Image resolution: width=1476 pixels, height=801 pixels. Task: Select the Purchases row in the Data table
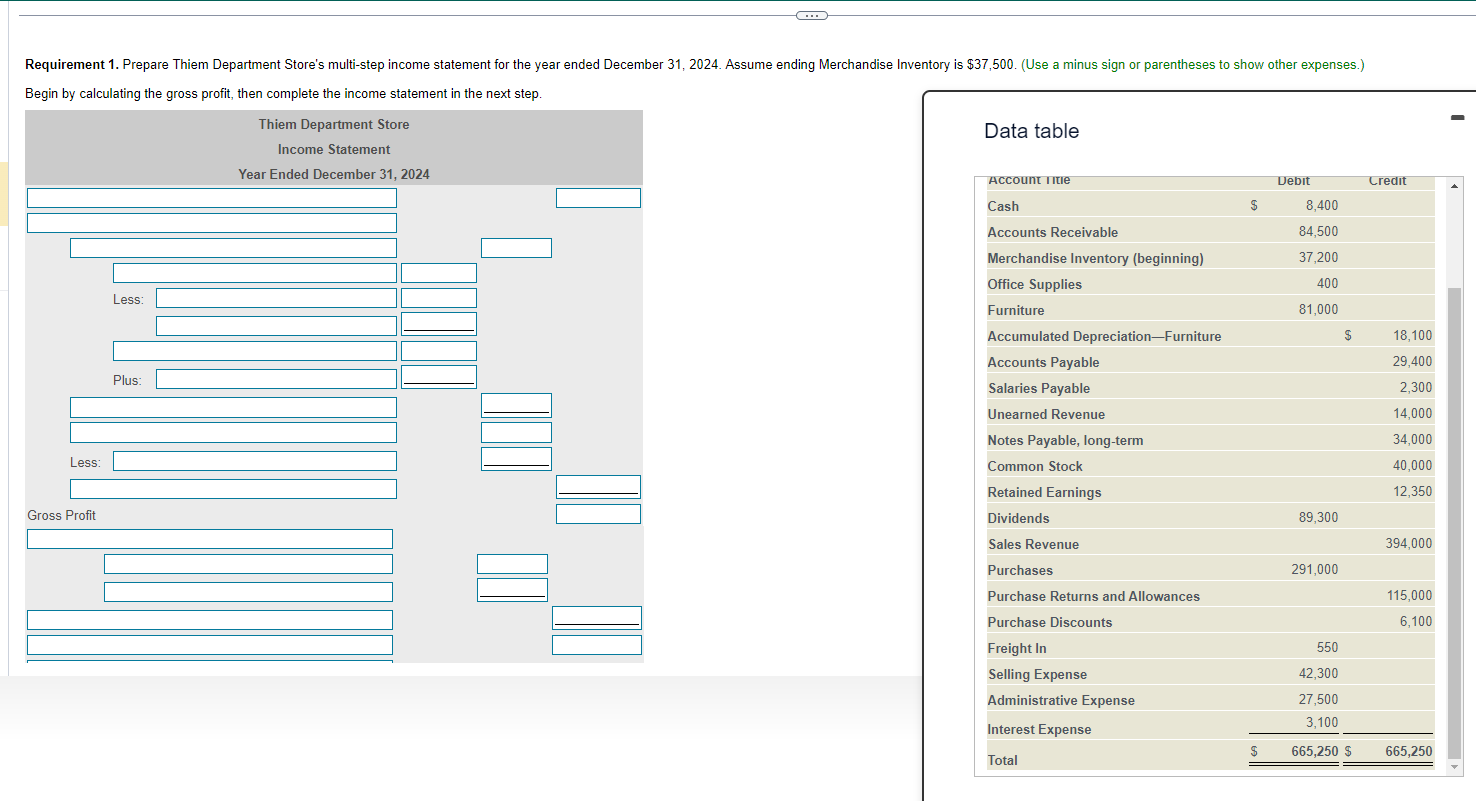click(1100, 569)
